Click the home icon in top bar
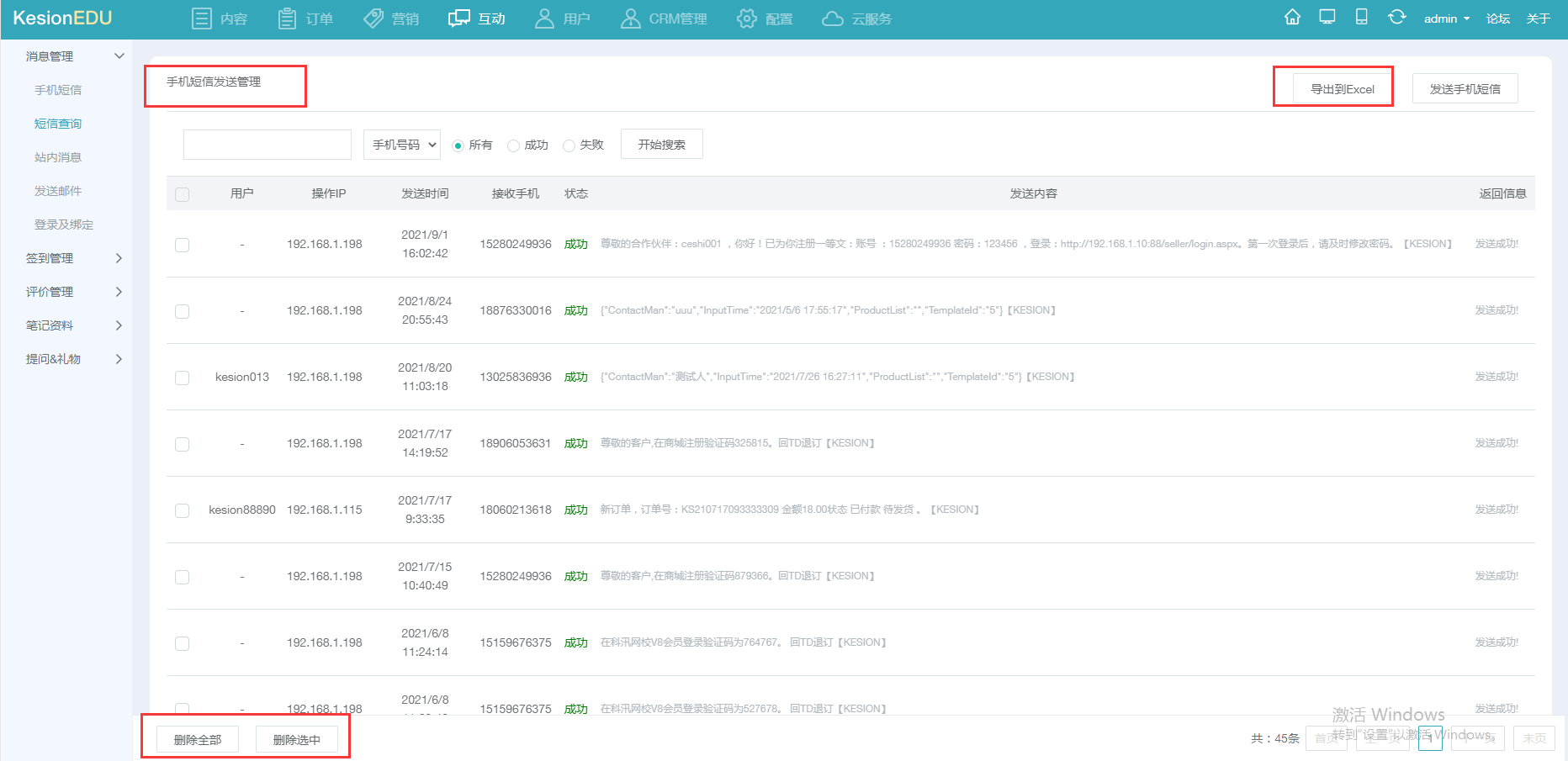This screenshot has height=761, width=1568. pos(1292,18)
